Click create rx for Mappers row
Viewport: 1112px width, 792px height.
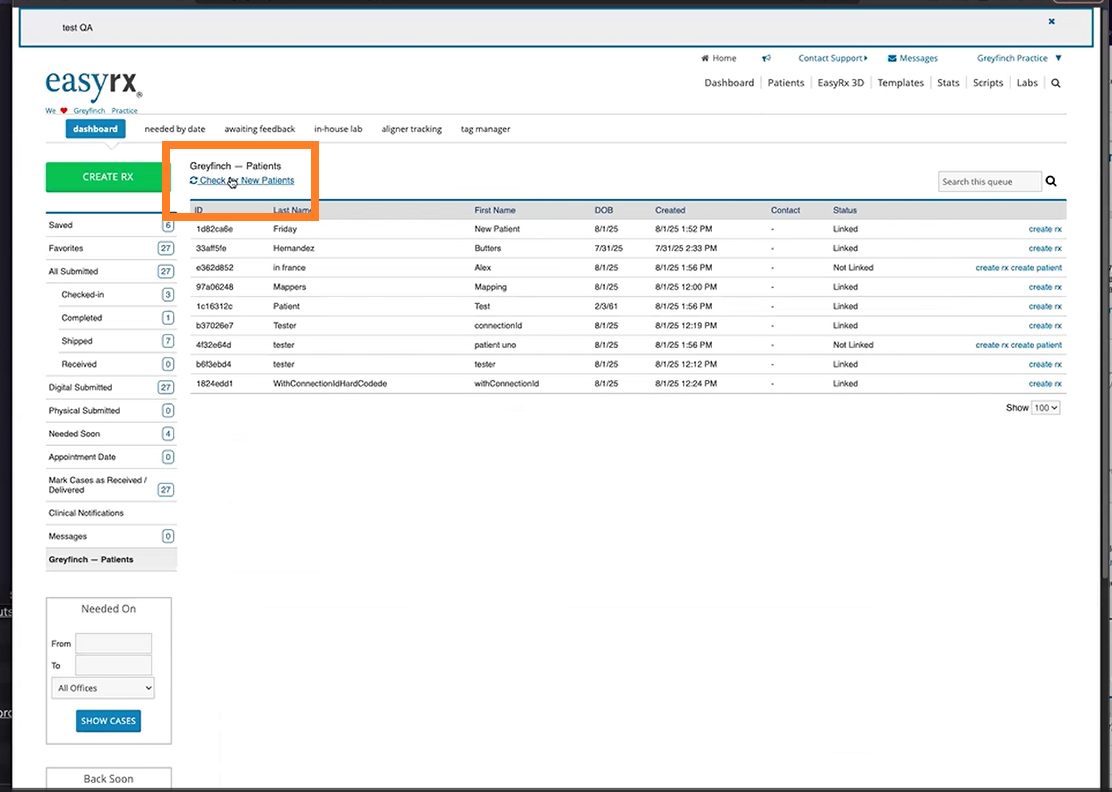[x=1045, y=287]
